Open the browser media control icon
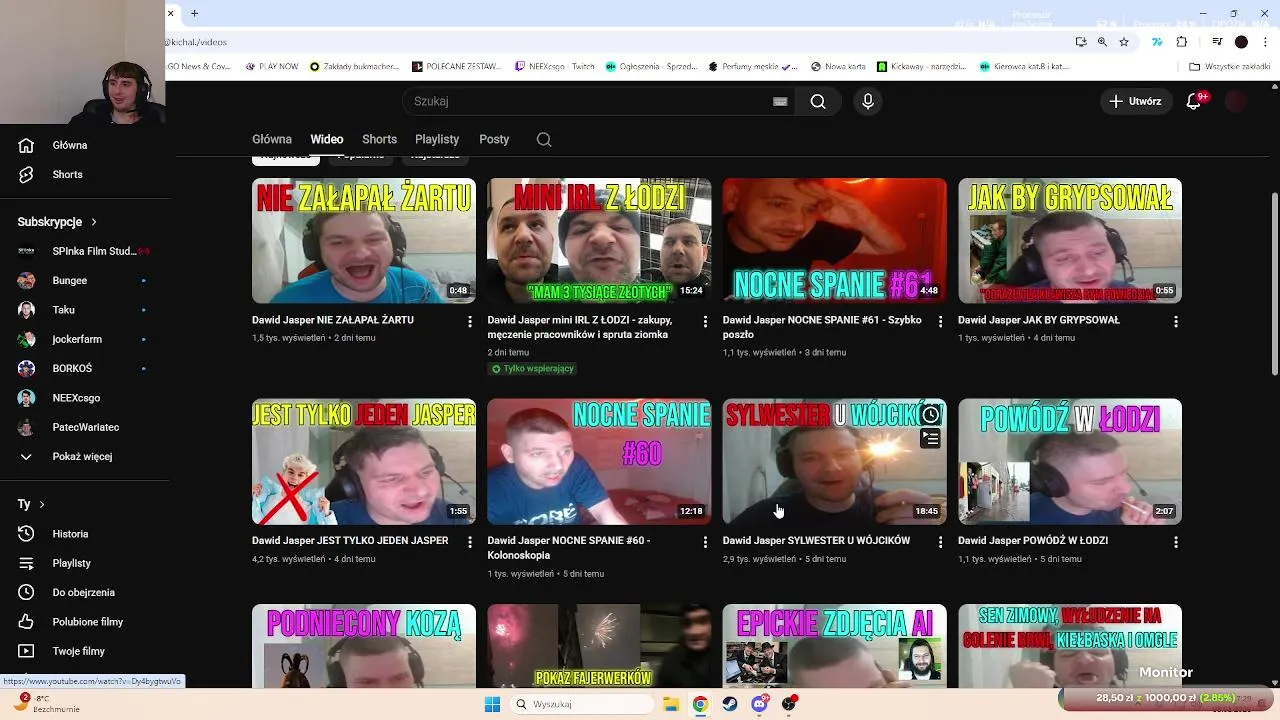The width and height of the screenshot is (1280, 720). click(x=1217, y=42)
